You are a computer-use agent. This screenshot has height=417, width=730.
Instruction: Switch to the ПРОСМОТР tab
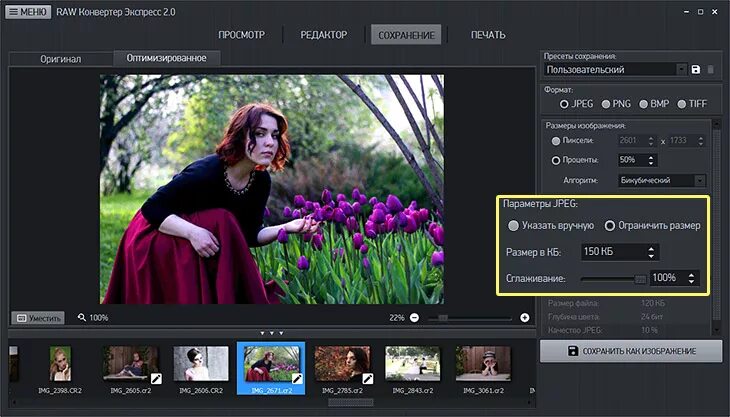[x=242, y=35]
